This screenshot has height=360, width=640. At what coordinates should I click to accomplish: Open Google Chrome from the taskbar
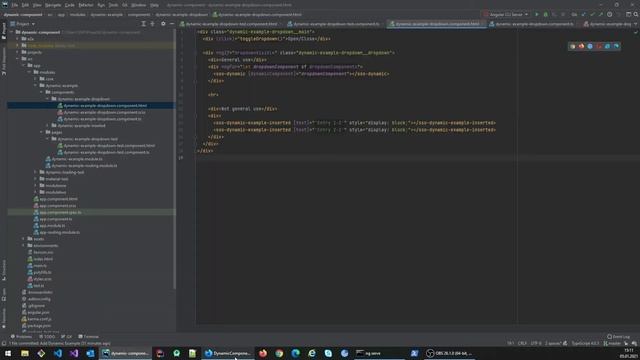tap(279, 353)
